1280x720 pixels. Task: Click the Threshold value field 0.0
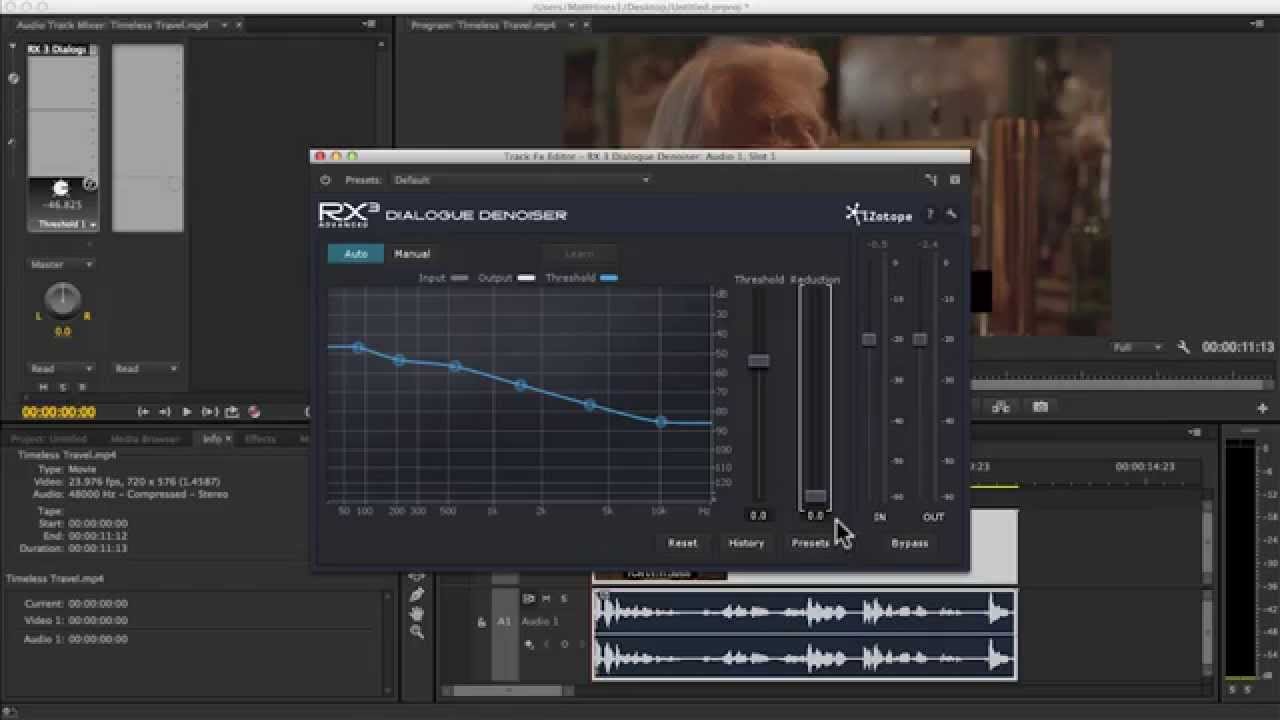758,516
